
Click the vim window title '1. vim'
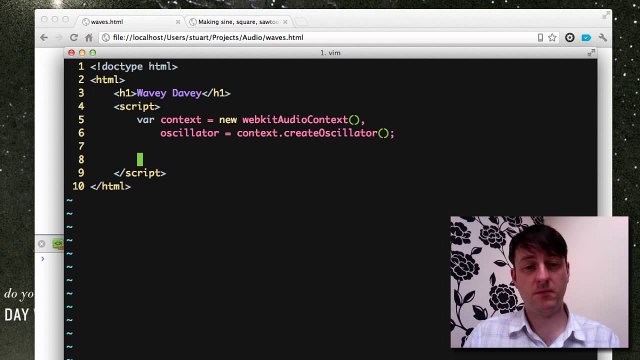point(330,53)
